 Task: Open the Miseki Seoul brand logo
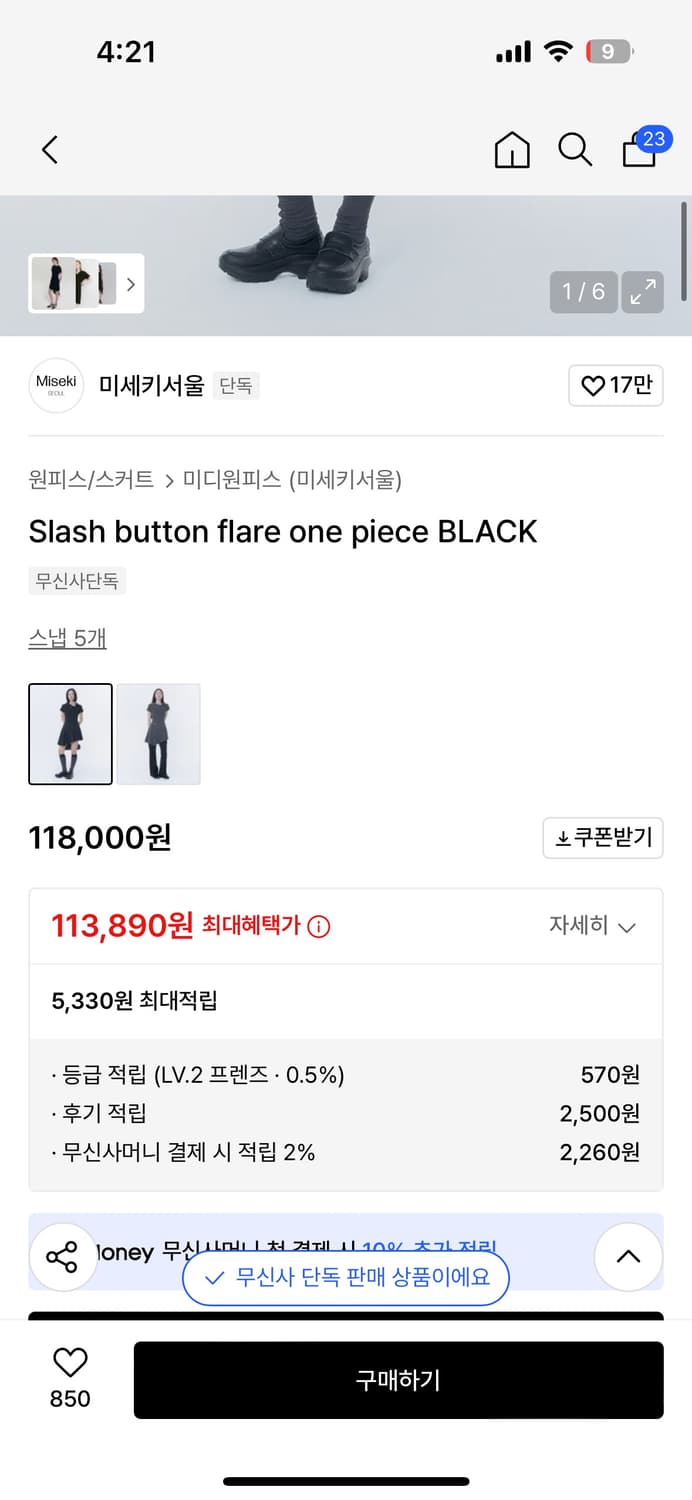point(56,385)
